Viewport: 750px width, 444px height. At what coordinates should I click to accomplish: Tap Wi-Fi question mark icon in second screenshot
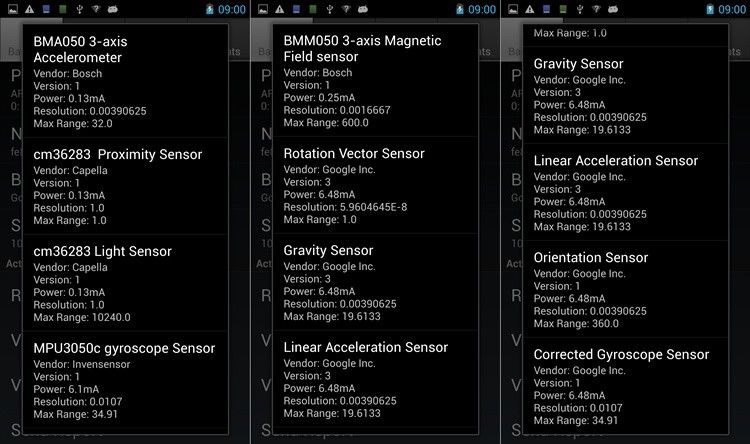pos(346,9)
